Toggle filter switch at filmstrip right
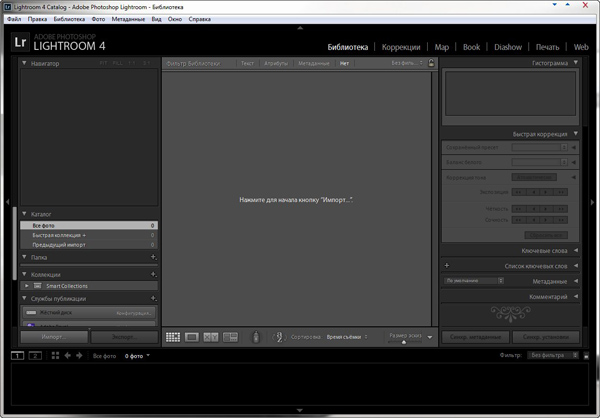Image resolution: width=600 pixels, height=418 pixels. pyautogui.click(x=586, y=356)
